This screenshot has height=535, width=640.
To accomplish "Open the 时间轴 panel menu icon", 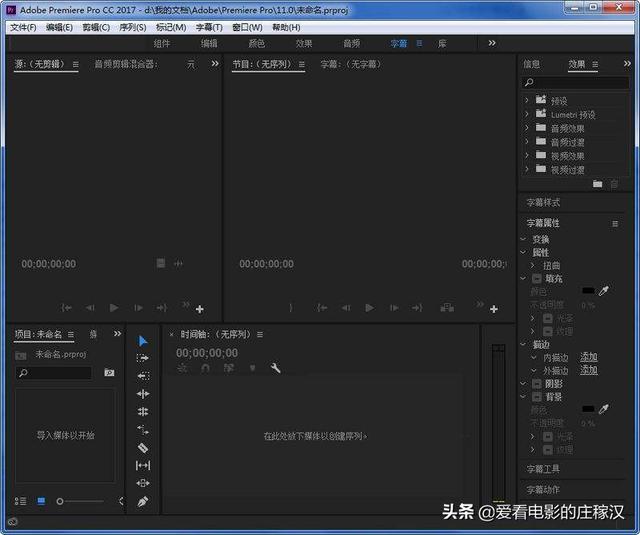I will point(260,335).
